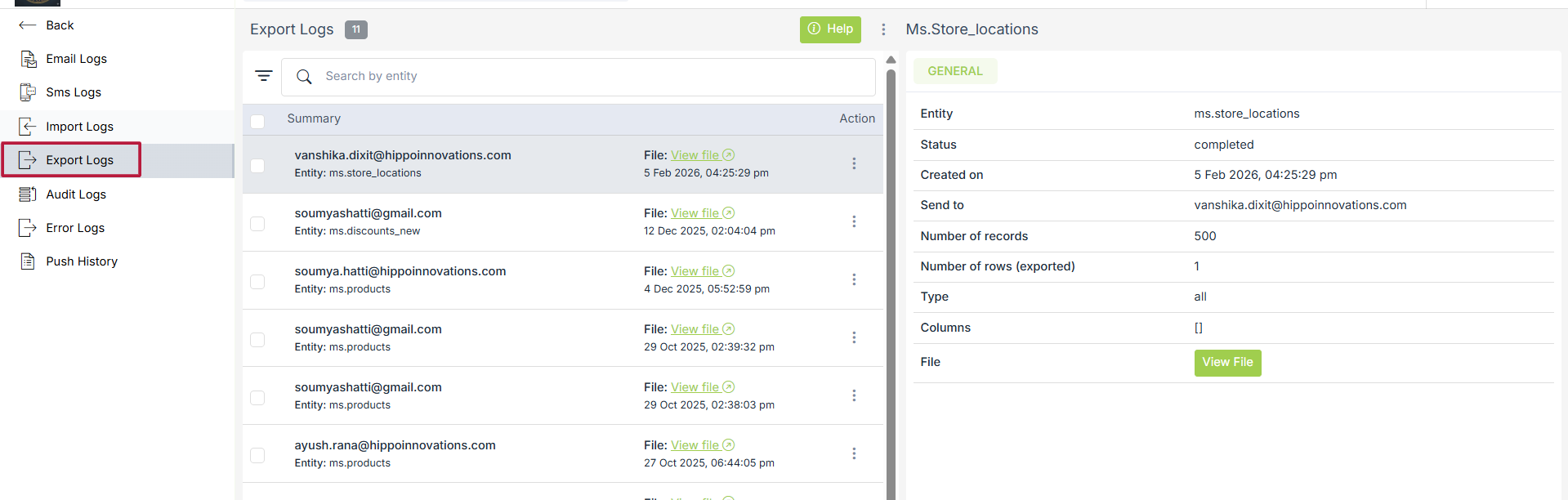Open Error Logs in sidebar

75,228
